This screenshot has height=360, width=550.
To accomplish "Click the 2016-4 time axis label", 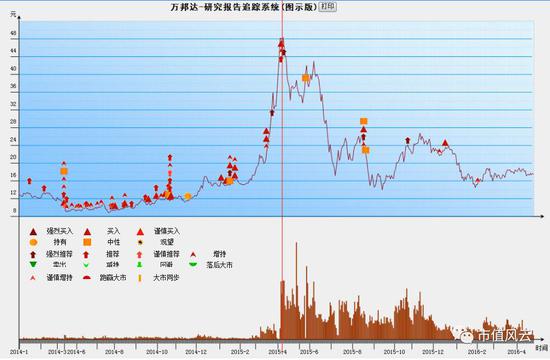I will click(x=516, y=352).
